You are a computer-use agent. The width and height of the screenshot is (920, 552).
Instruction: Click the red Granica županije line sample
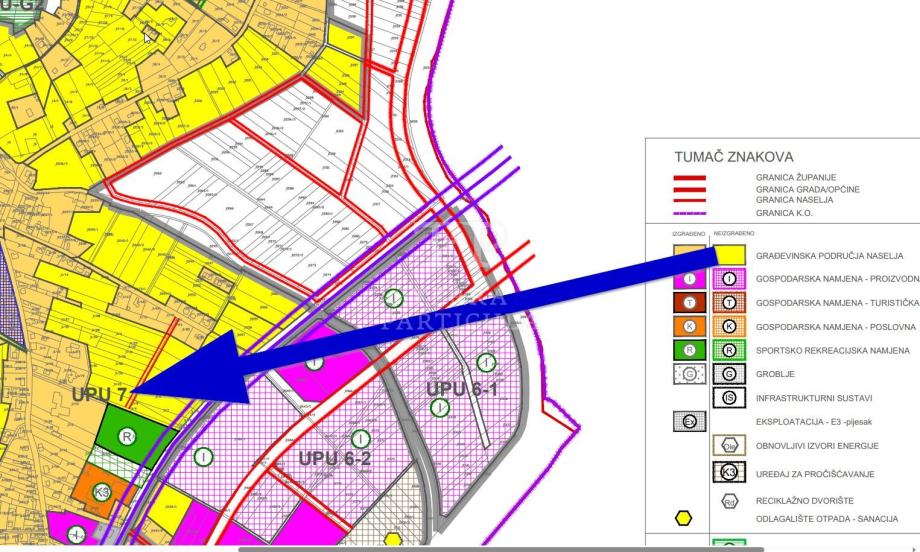point(689,178)
